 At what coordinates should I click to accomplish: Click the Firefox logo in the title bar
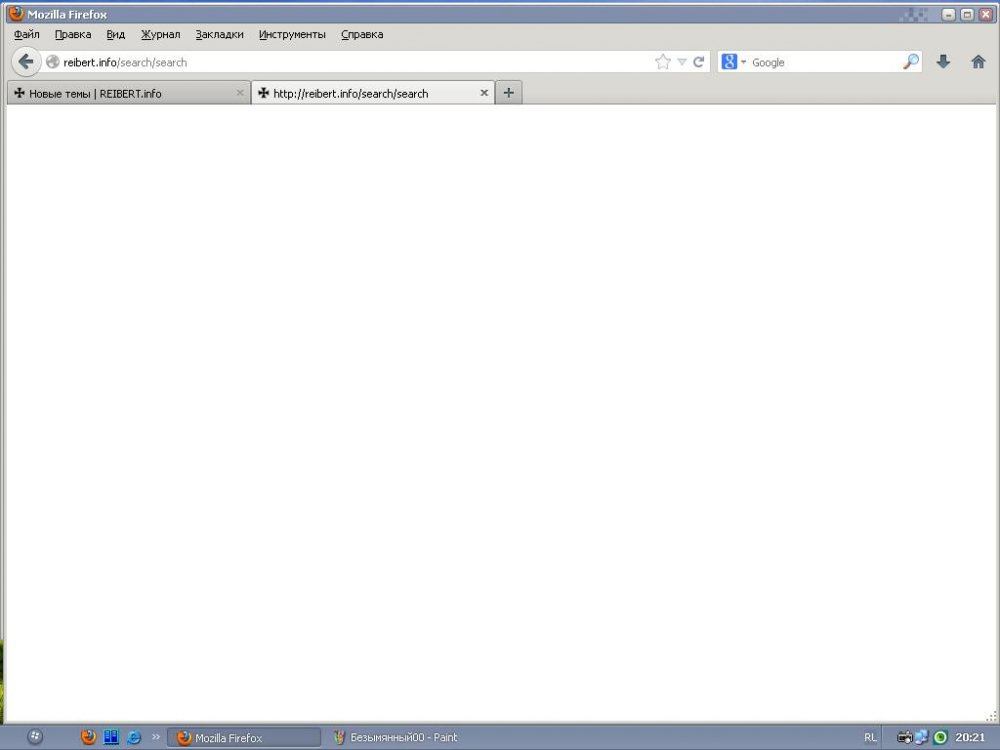pyautogui.click(x=16, y=14)
